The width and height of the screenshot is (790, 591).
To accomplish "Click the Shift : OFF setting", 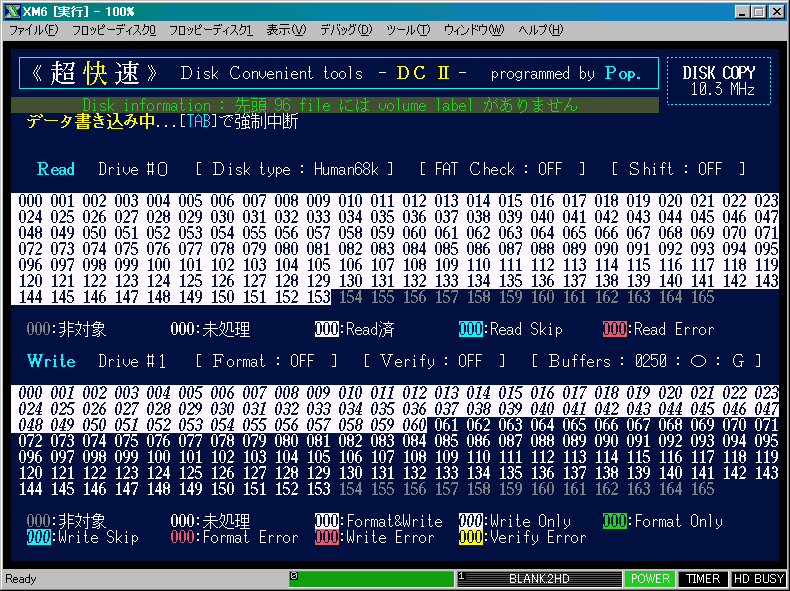I will coord(678,169).
